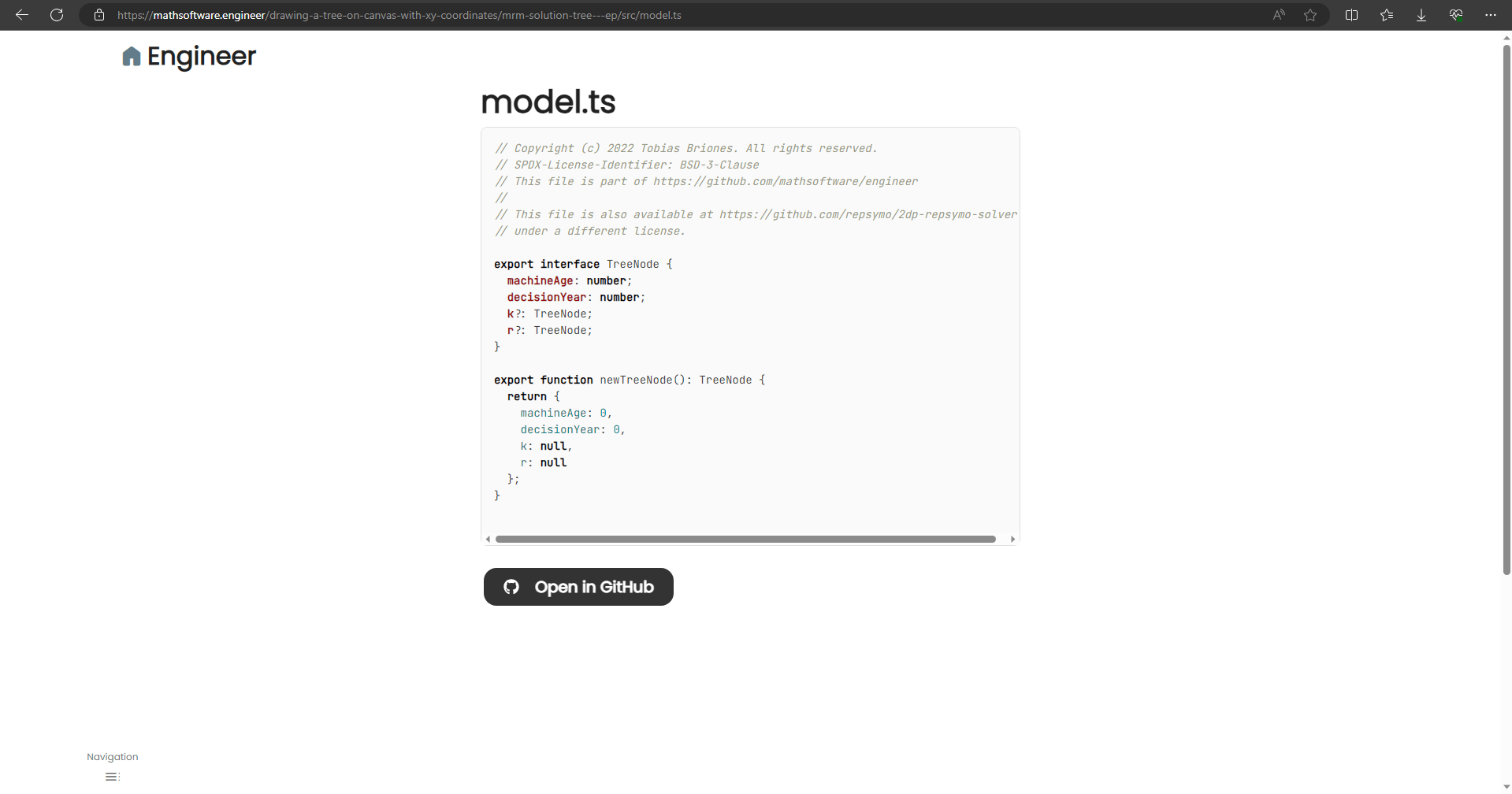Reload the current page
The image size is (1512, 794).
tap(57, 15)
